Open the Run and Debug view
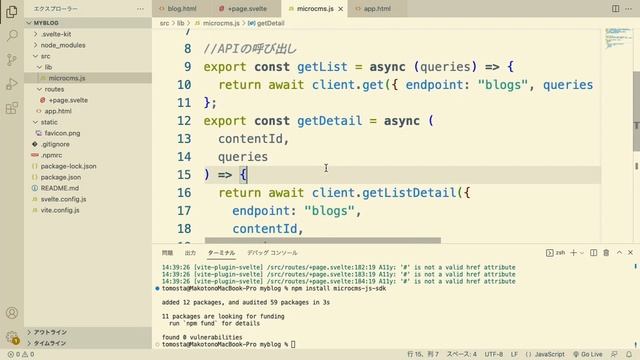 [x=12, y=84]
